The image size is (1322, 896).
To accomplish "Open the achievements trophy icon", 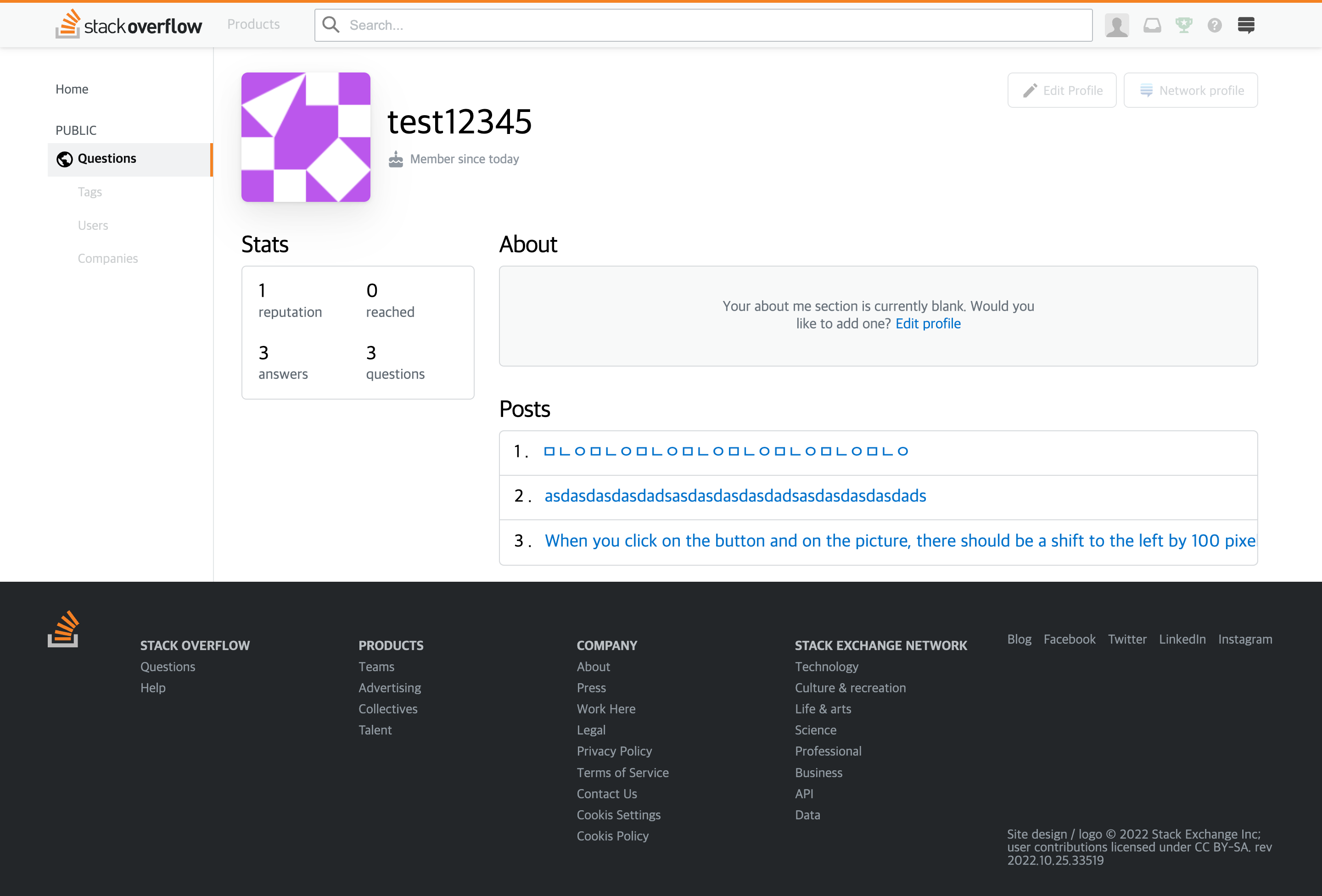I will pyautogui.click(x=1183, y=26).
